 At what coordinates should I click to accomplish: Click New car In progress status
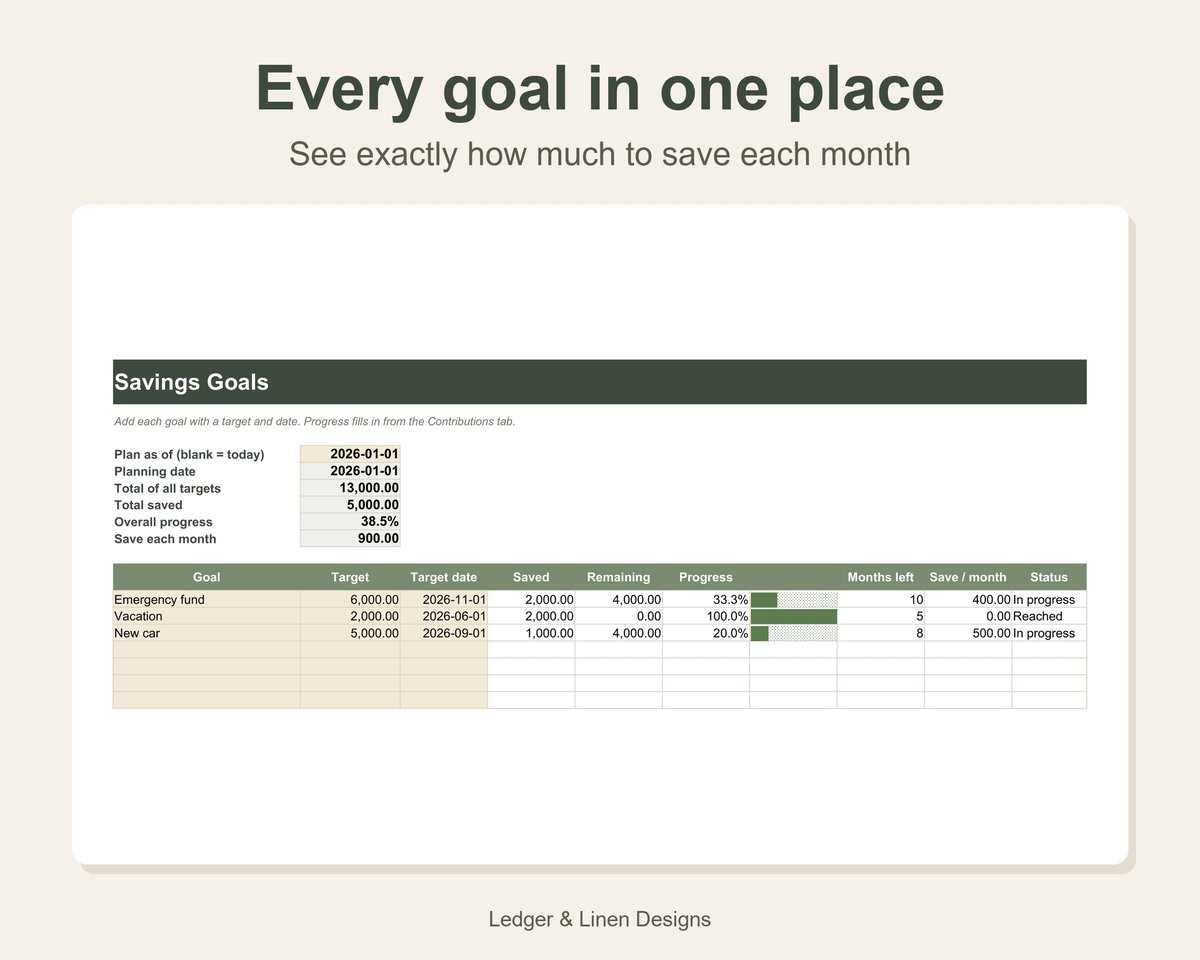click(x=1049, y=634)
